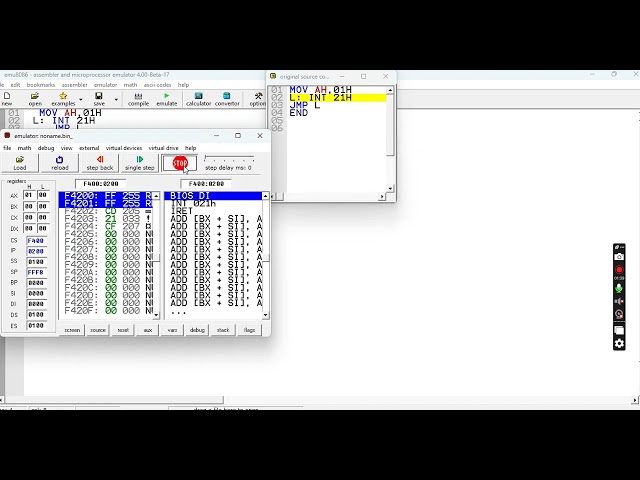Click the left memory address field F400:0200

click(x=100, y=184)
